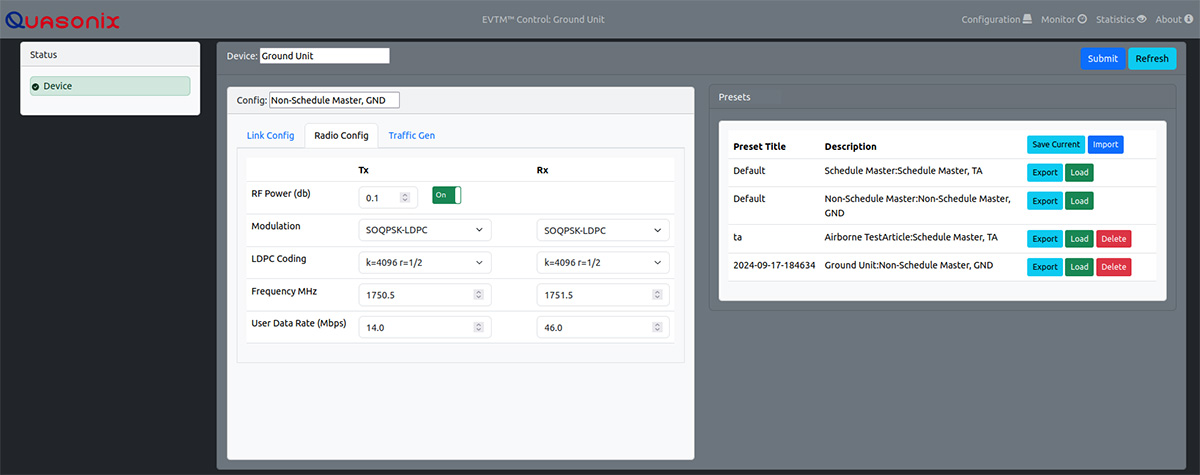This screenshot has height=475, width=1200.
Task: Click Save Current preset button
Action: click(x=1055, y=145)
